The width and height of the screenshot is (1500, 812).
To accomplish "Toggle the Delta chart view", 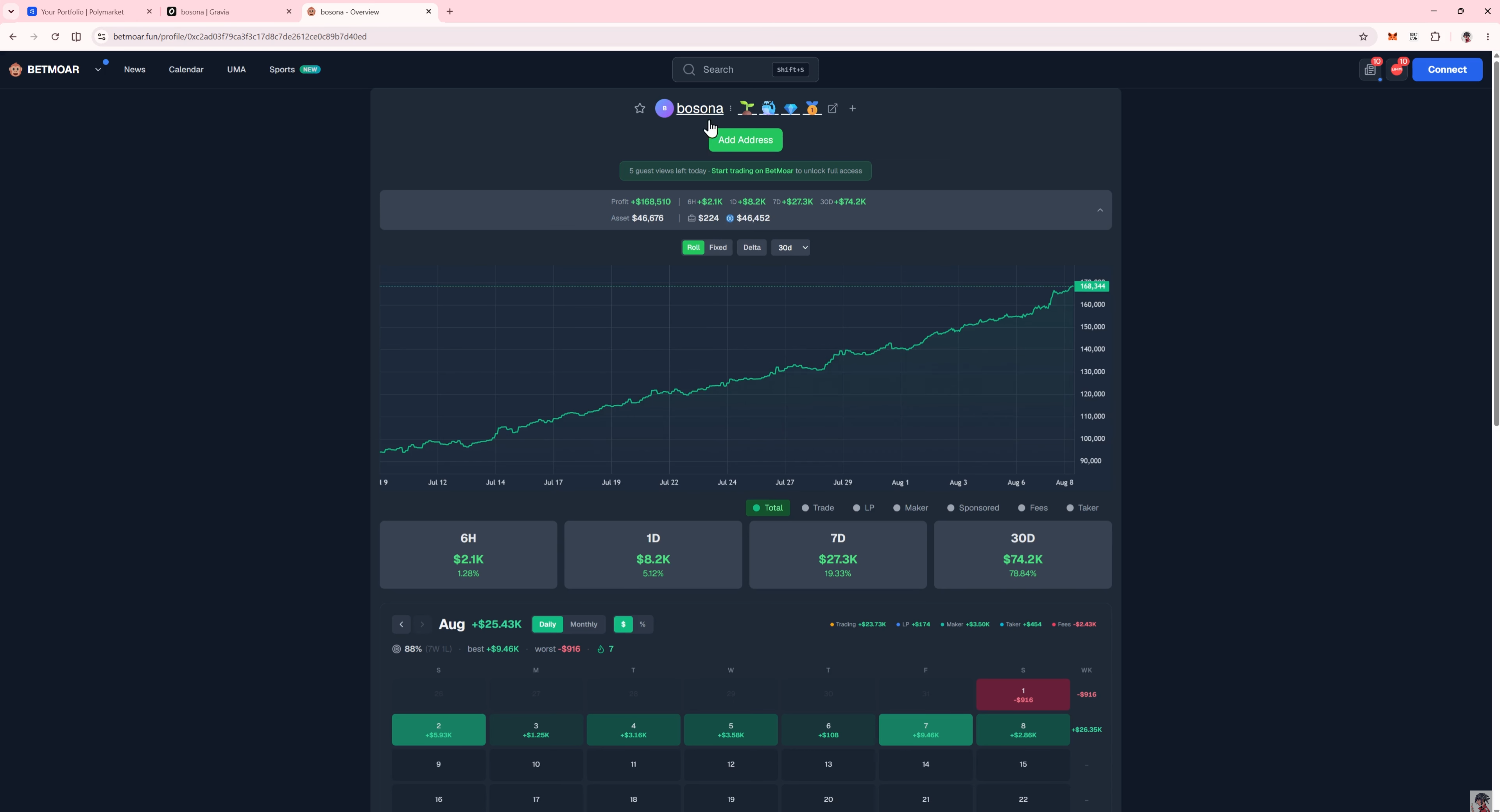I will coord(752,247).
